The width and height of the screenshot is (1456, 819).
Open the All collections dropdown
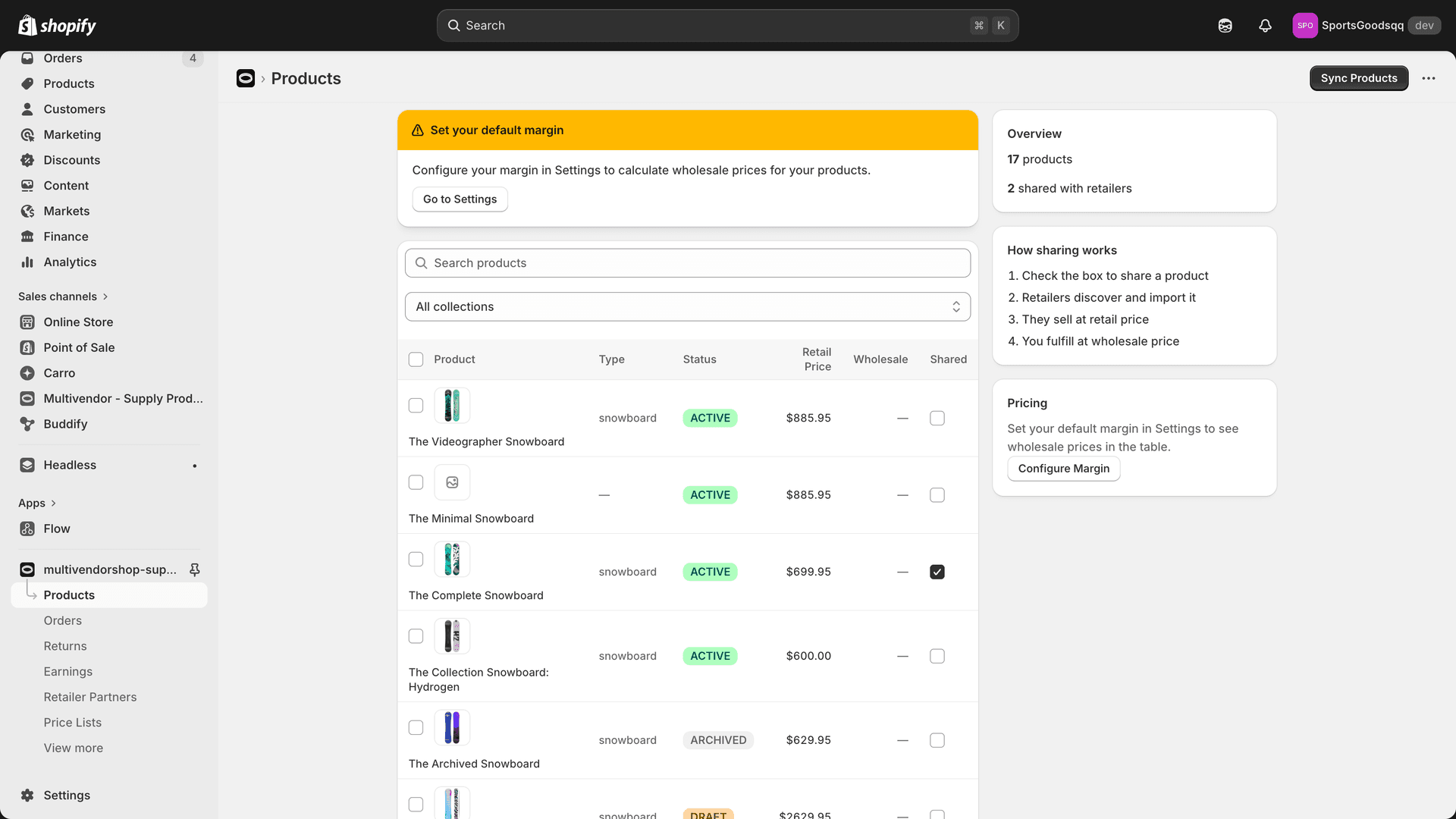tap(687, 306)
